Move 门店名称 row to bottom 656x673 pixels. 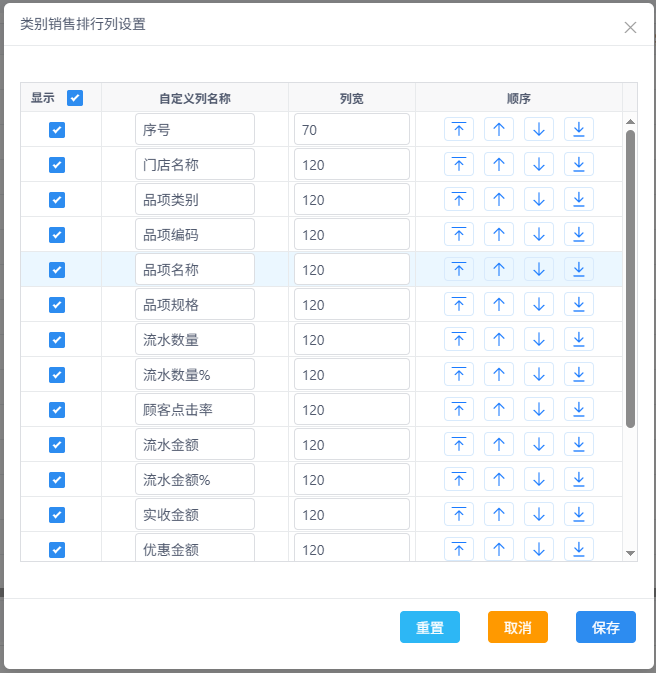[x=578, y=164]
